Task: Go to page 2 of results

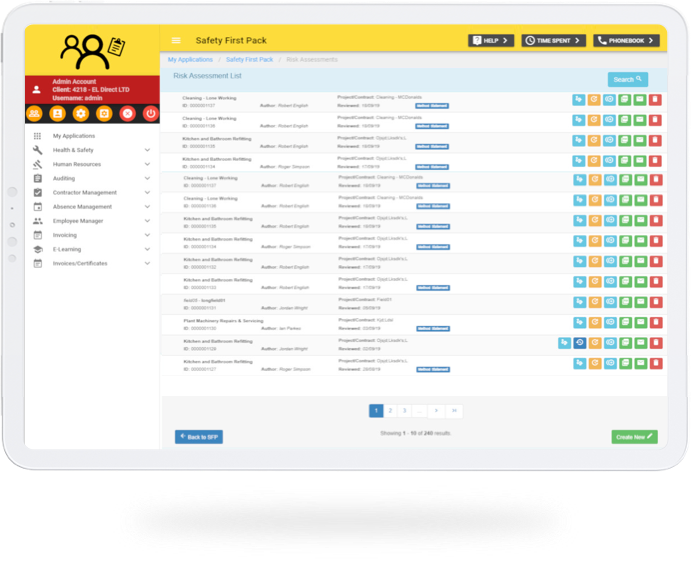Action: pyautogui.click(x=390, y=411)
